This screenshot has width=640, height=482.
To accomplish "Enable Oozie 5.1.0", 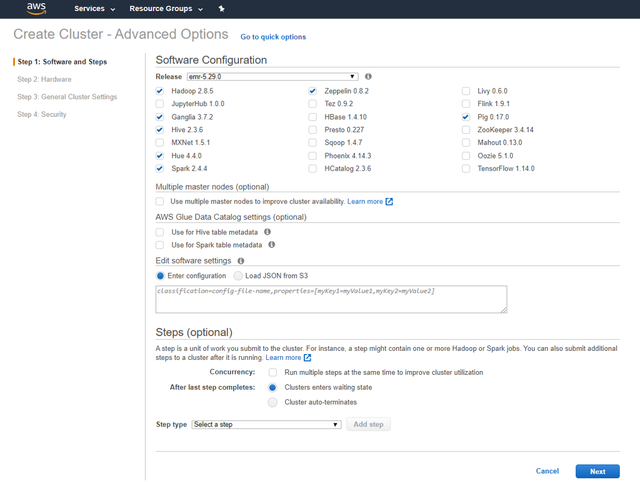I will [466, 155].
